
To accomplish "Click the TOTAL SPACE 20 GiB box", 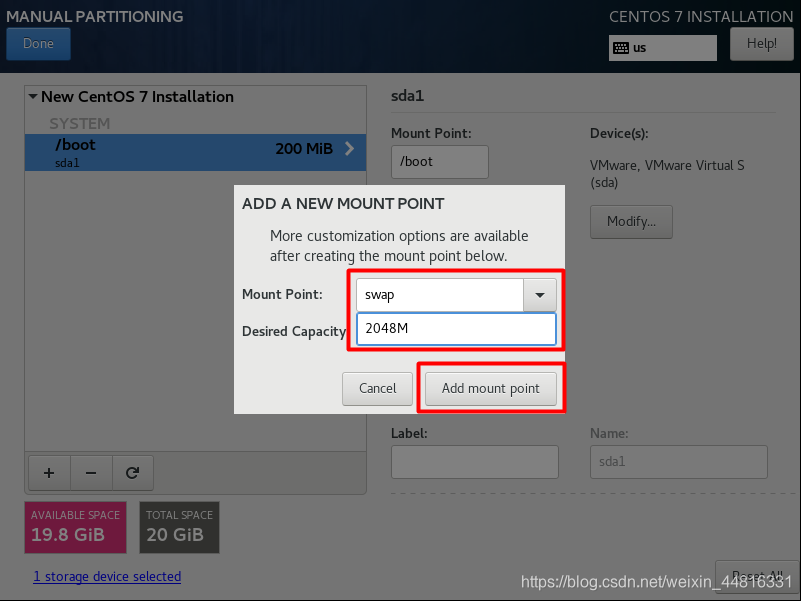I will (179, 527).
